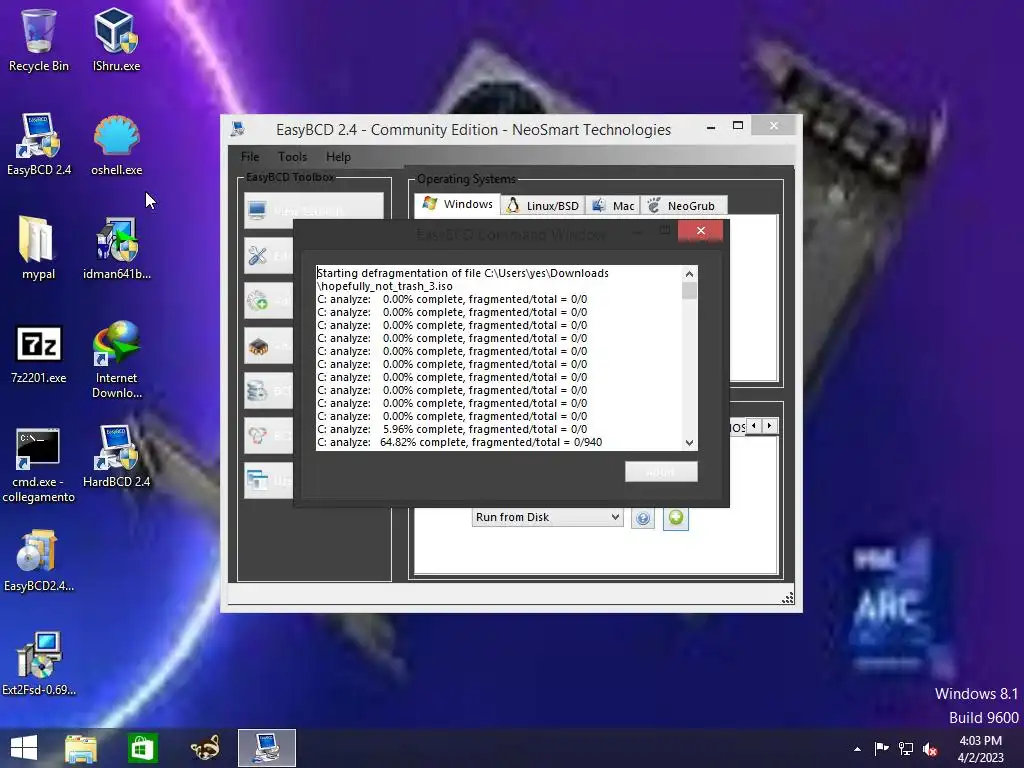
Task: Open the Windows Start button
Action: click(24, 748)
